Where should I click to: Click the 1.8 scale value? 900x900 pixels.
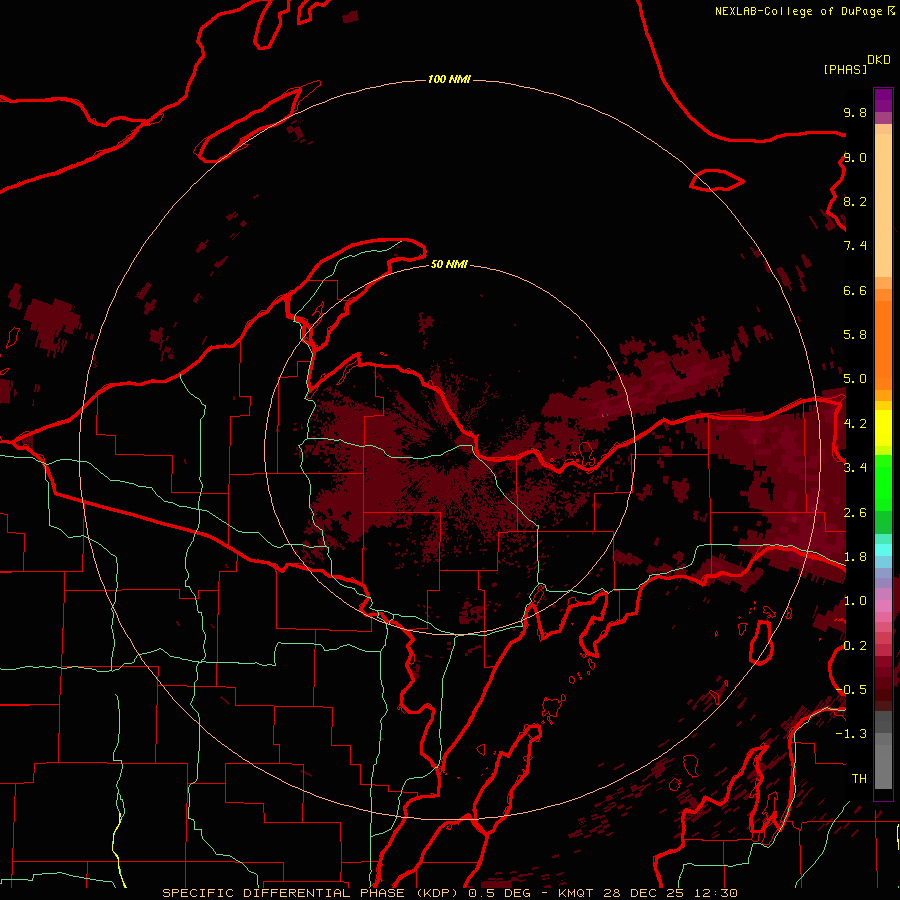(x=855, y=557)
